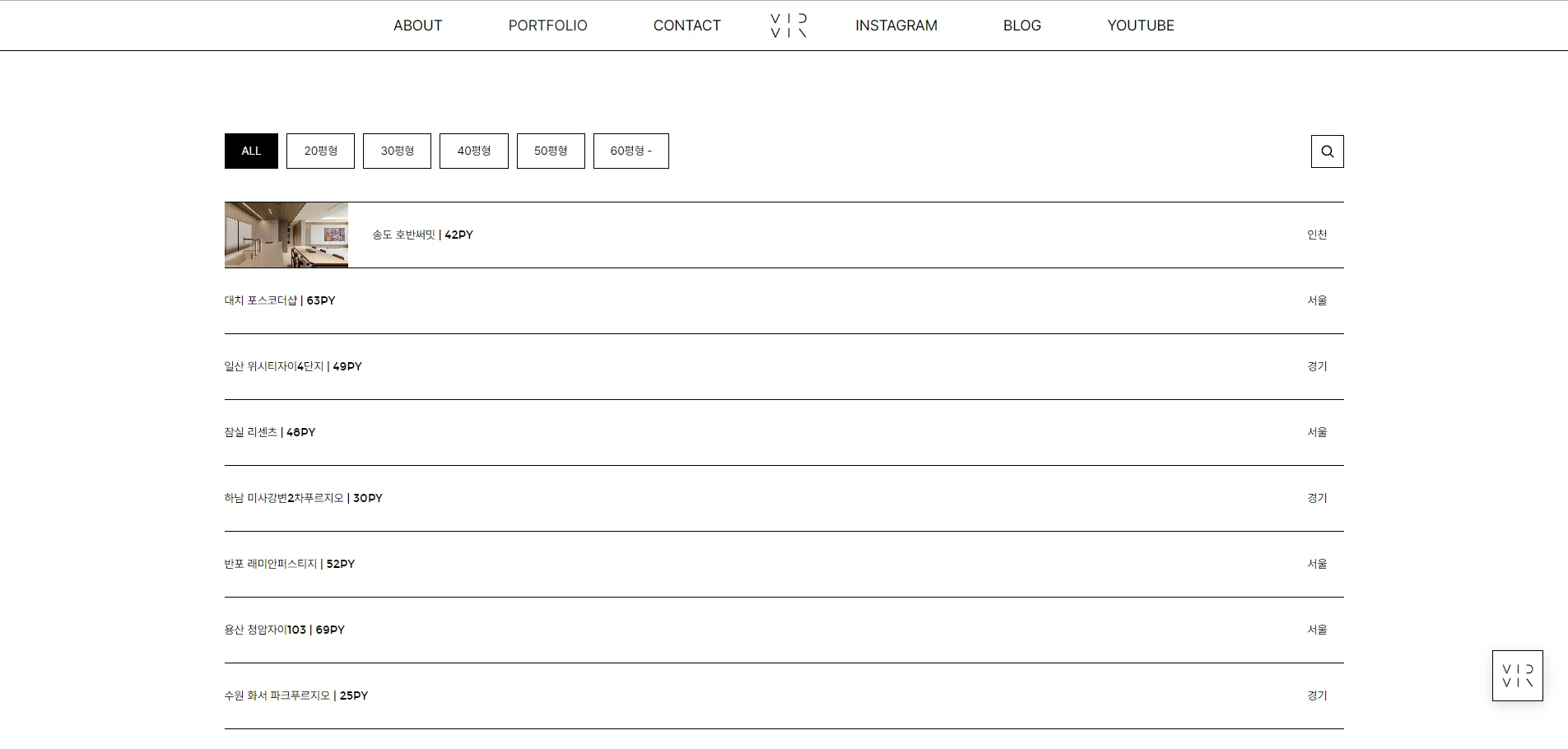Select the ALL filter tab
Image resolution: width=1568 pixels, height=749 pixels.
[x=251, y=151]
